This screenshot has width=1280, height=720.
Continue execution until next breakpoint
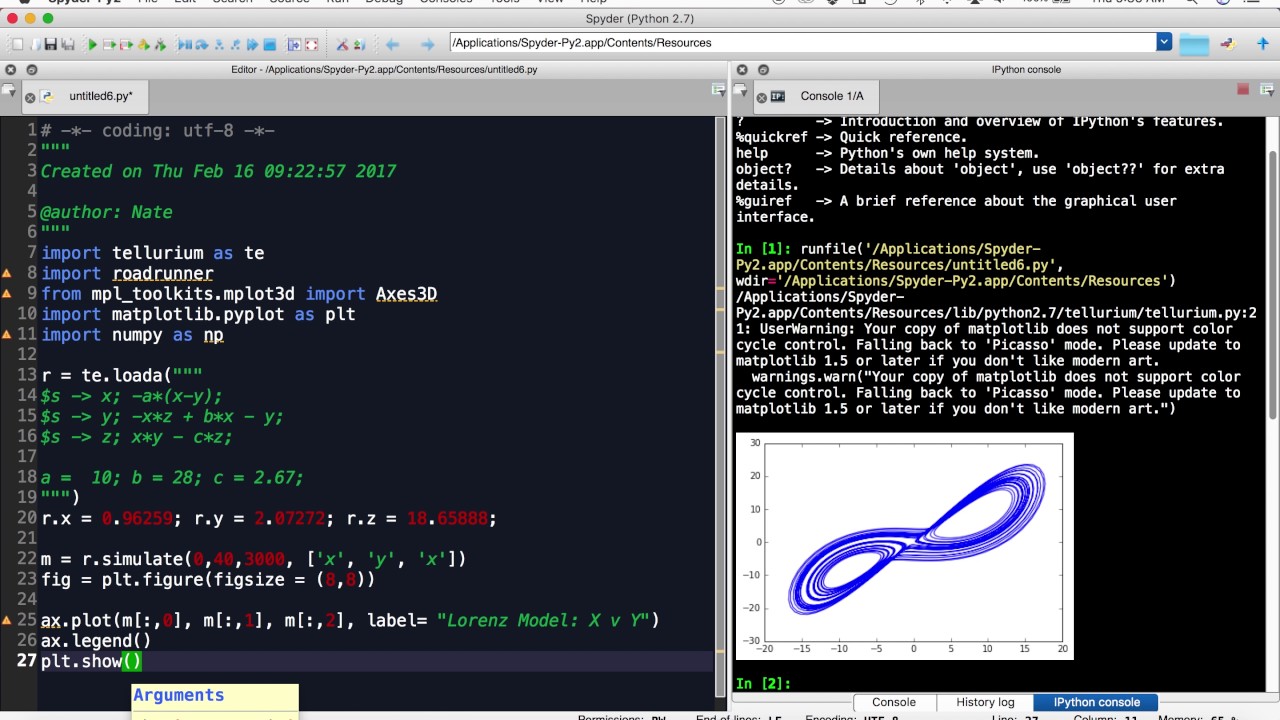252,44
